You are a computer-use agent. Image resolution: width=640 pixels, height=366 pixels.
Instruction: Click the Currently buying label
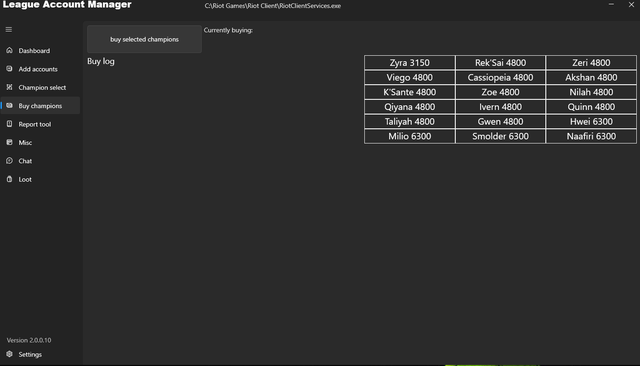pos(228,30)
